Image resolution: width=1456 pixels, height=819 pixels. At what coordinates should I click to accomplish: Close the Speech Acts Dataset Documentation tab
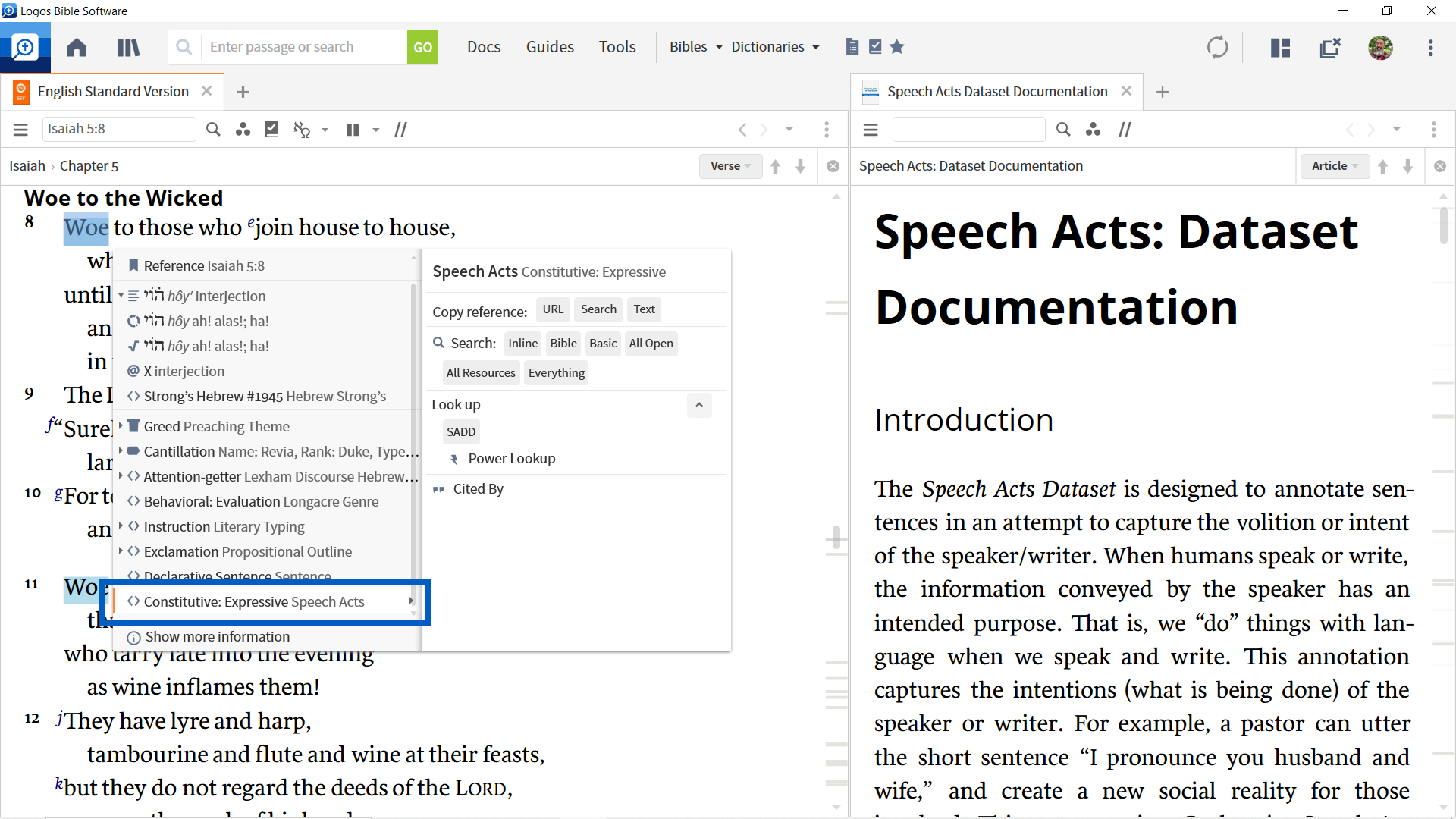tap(1126, 91)
